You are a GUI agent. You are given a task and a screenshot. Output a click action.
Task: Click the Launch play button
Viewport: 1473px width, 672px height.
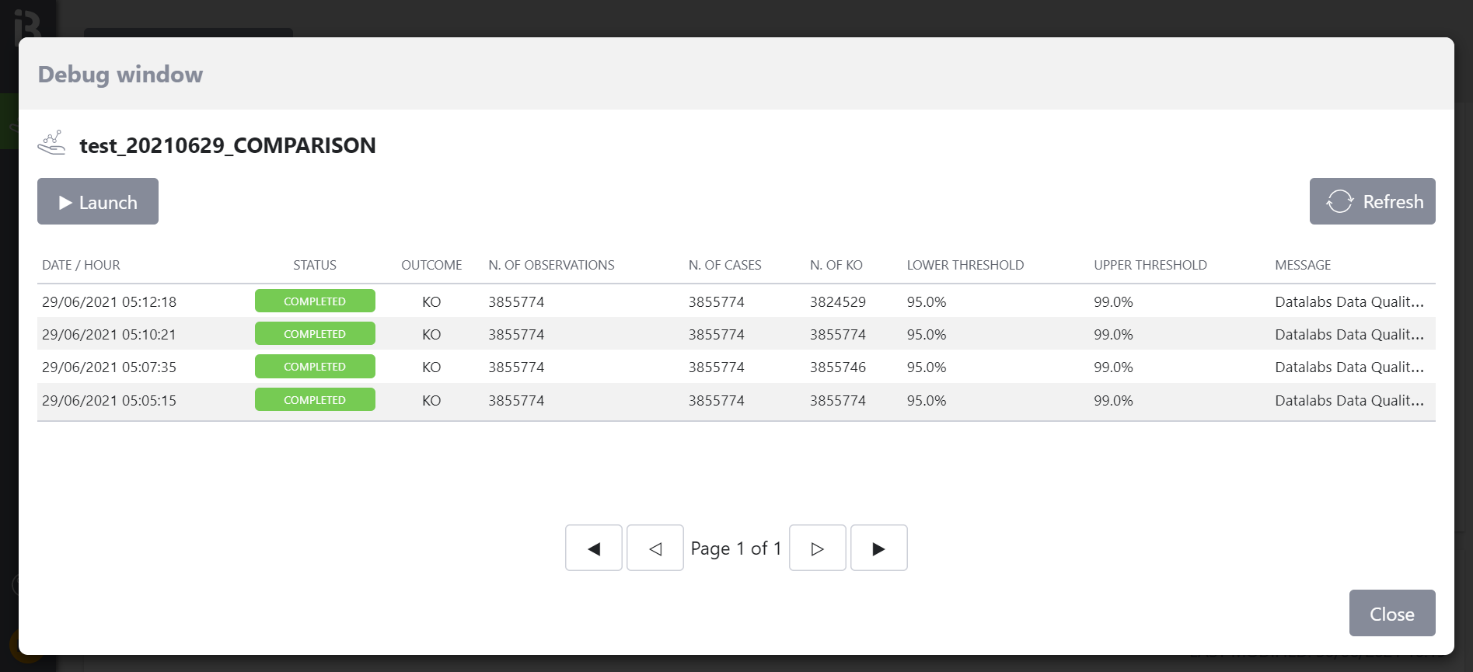(x=98, y=202)
